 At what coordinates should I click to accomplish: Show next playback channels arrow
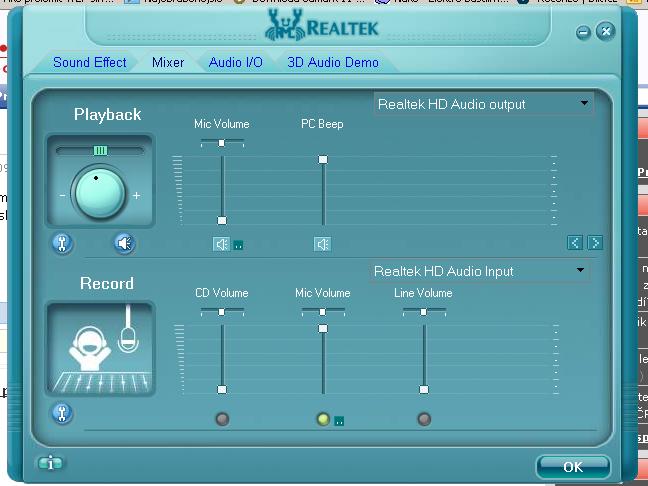pyautogui.click(x=595, y=243)
